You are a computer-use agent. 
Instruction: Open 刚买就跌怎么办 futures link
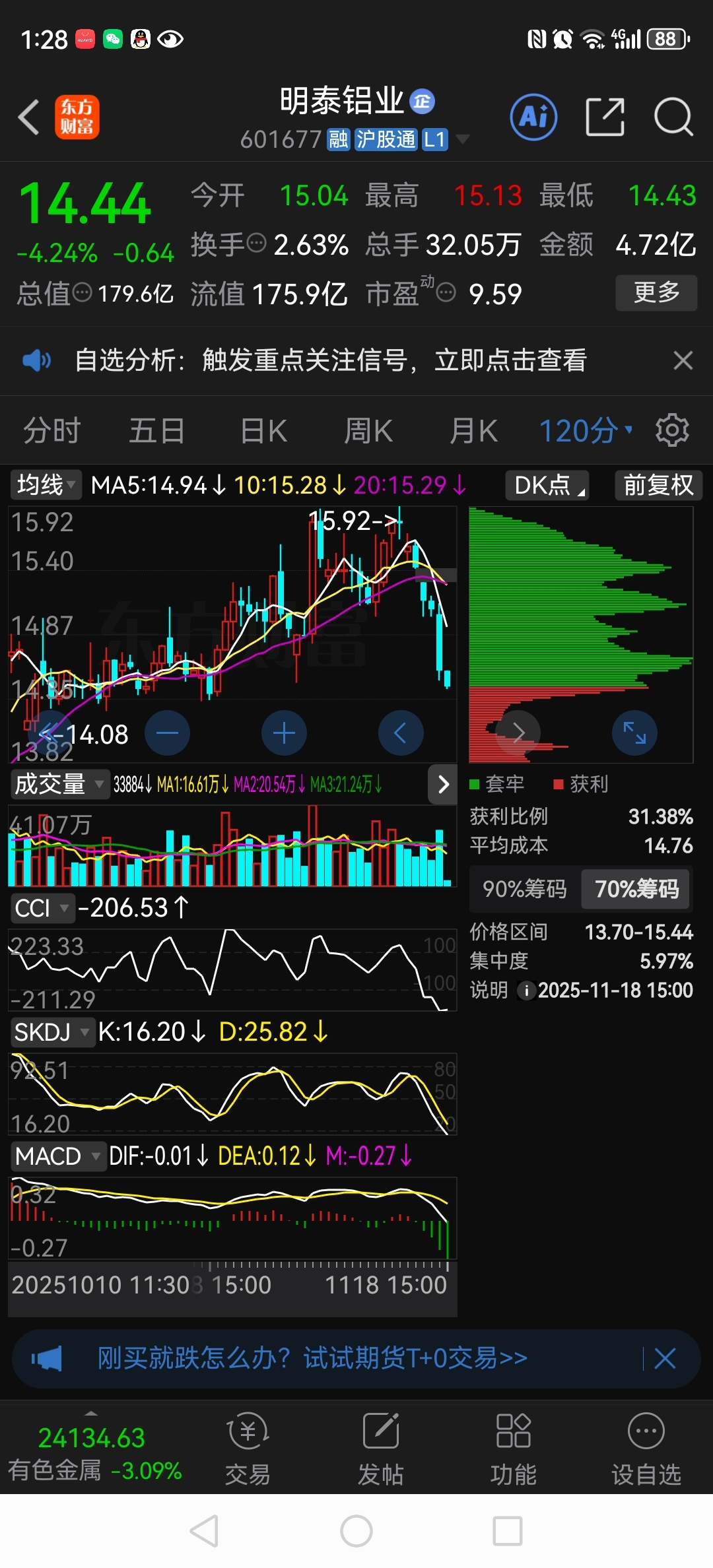click(312, 1358)
